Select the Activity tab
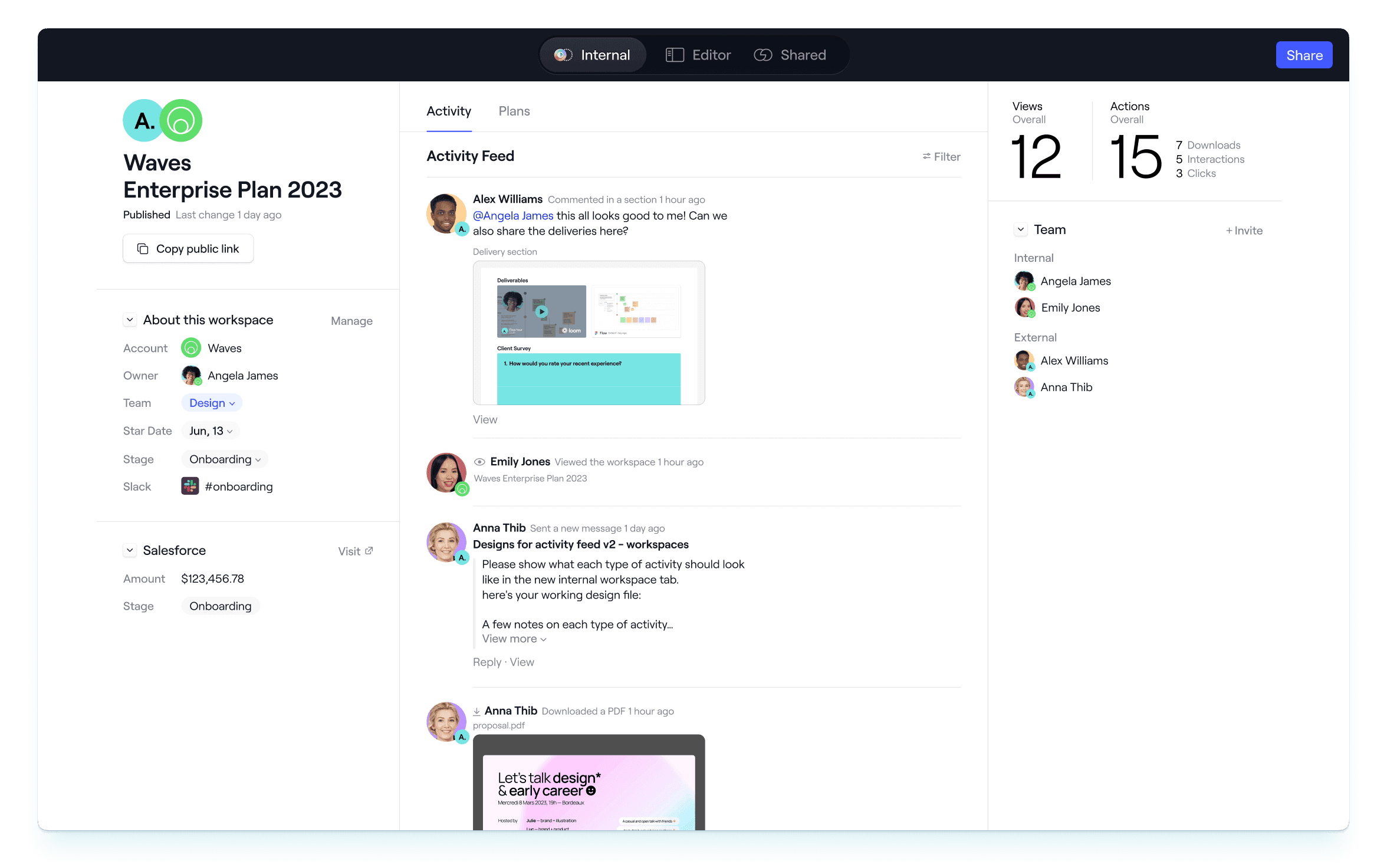1387x868 pixels. (x=449, y=111)
